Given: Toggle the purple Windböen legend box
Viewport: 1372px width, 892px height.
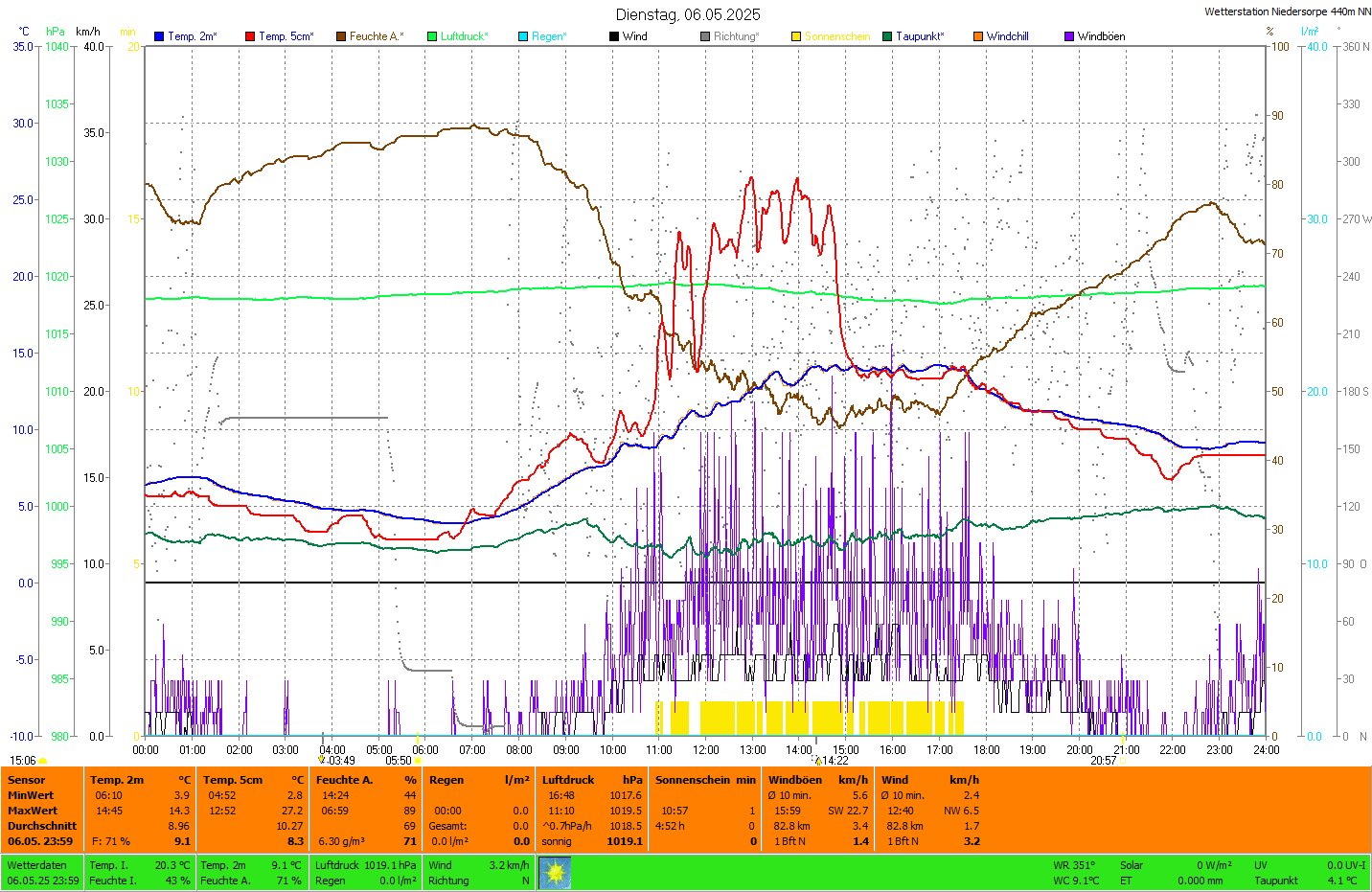Looking at the screenshot, I should (1069, 36).
